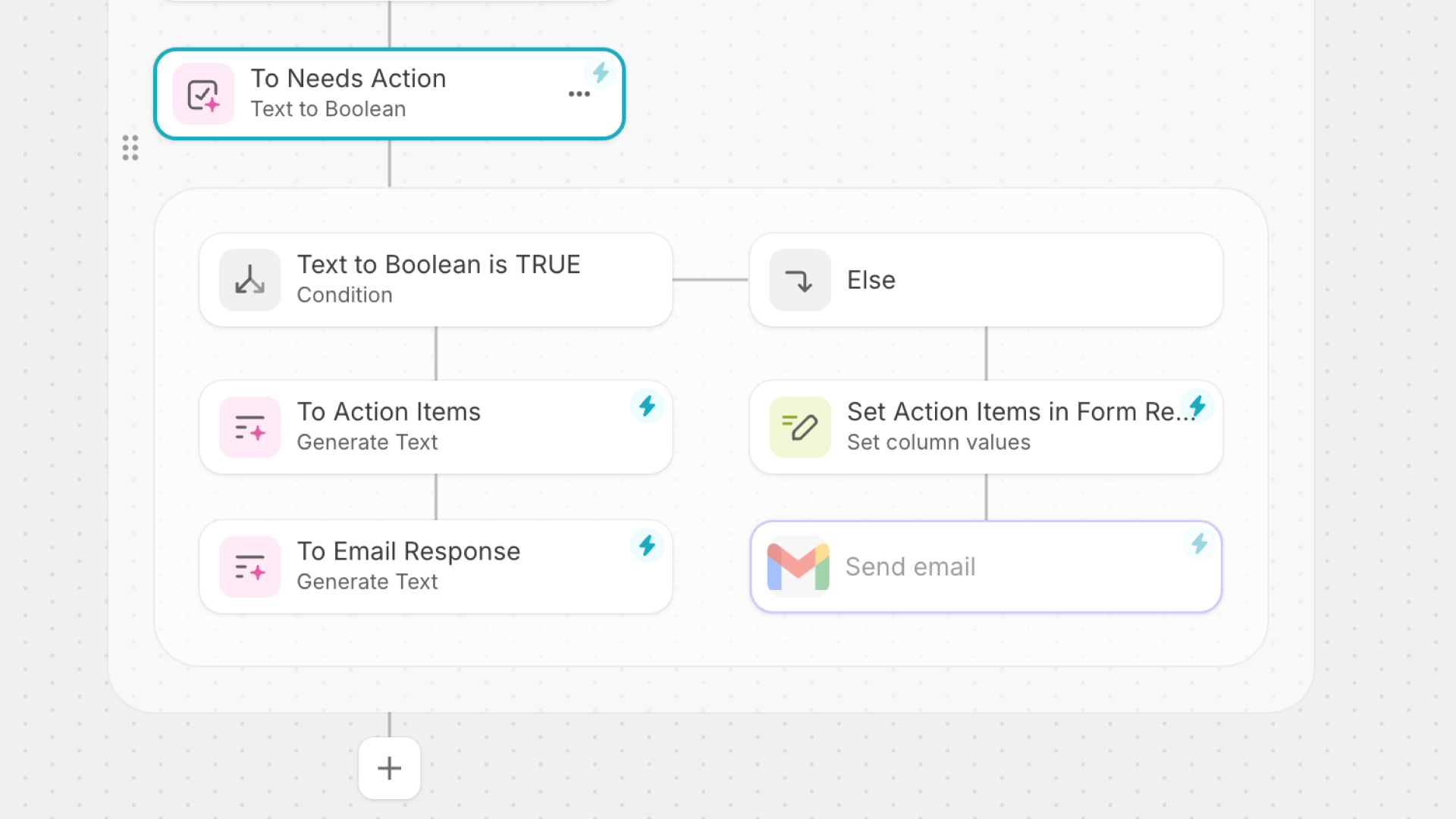This screenshot has height=819, width=1456.
Task: Click the Text to Boolean checkbox-sparkle icon
Action: point(203,94)
